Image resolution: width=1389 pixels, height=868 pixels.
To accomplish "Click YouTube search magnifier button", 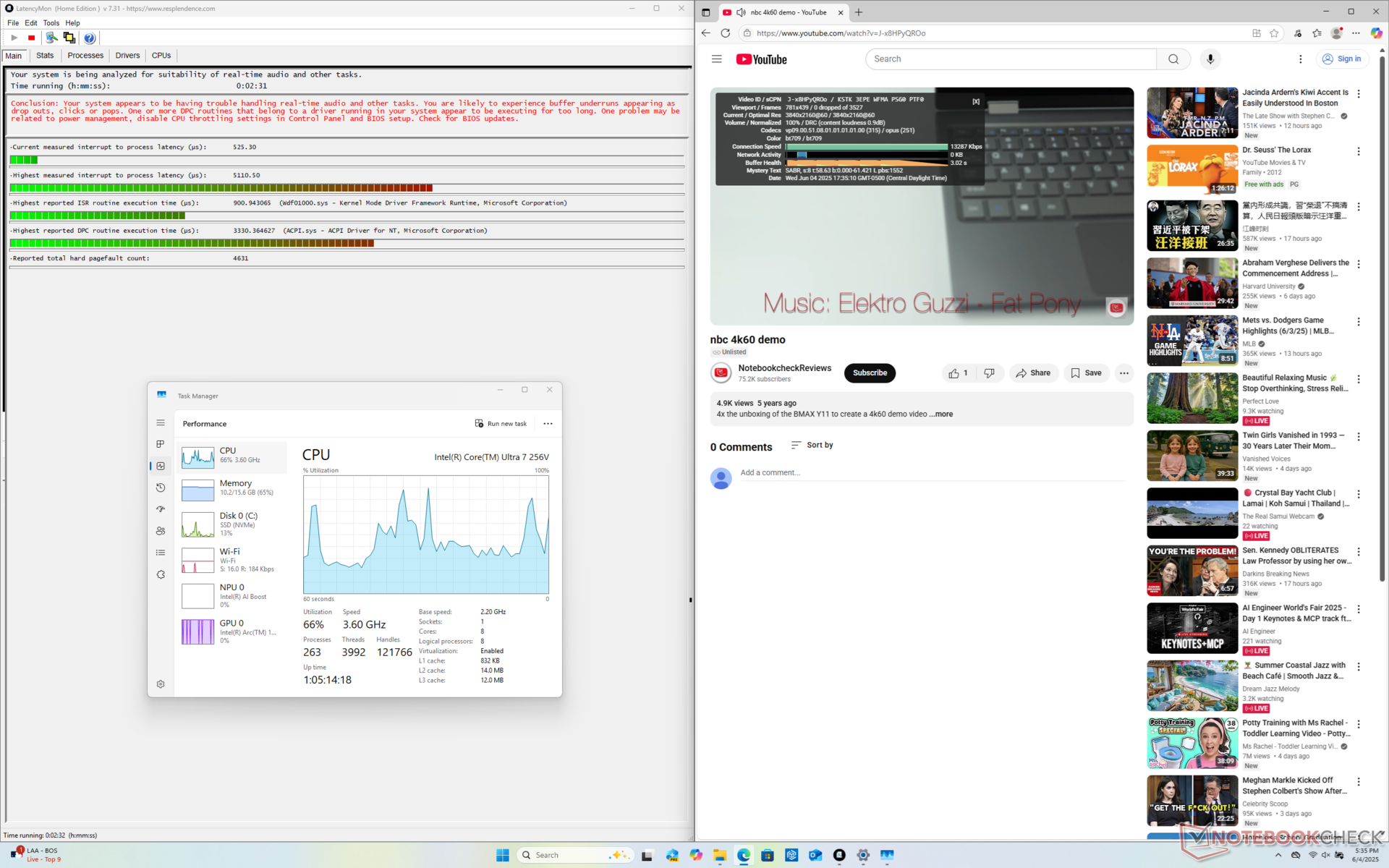I will [1173, 59].
